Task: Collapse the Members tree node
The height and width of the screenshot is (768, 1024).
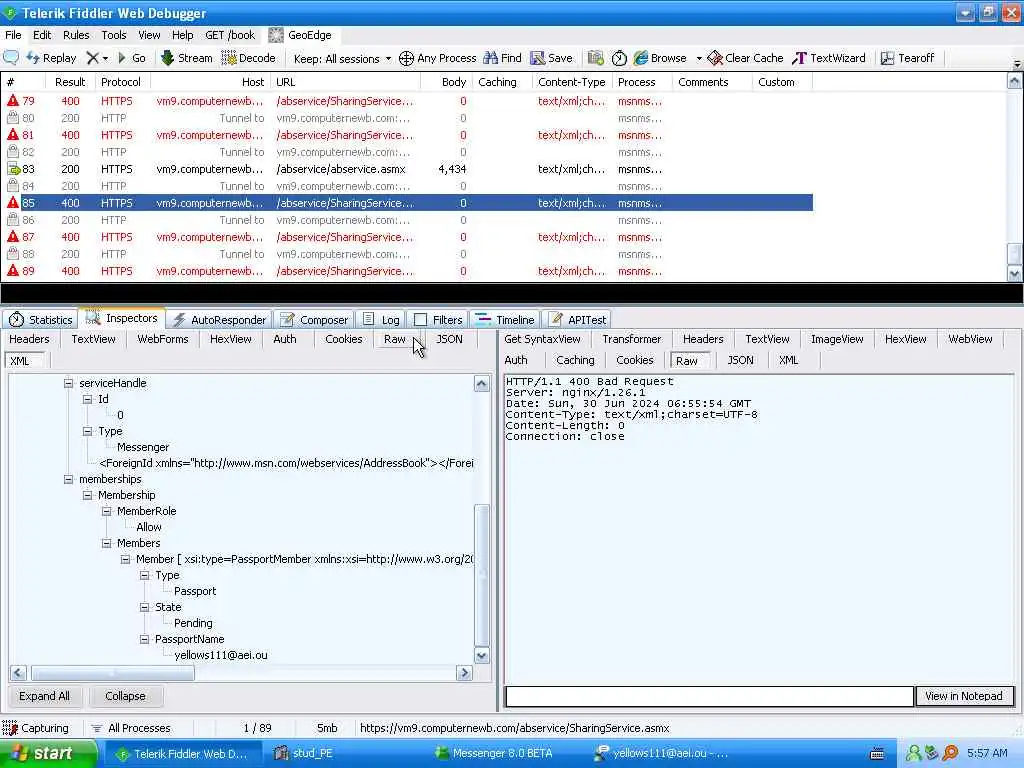Action: tap(106, 543)
